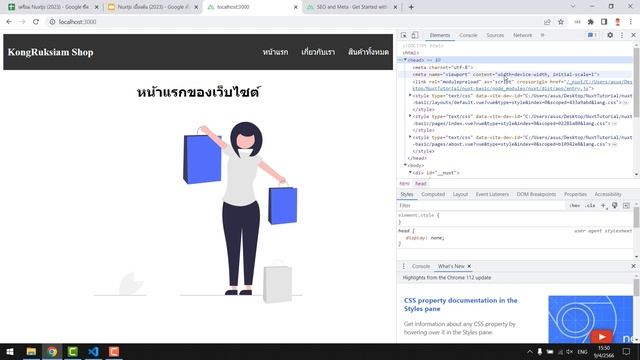Toggle the .cls class editor

(x=590, y=206)
